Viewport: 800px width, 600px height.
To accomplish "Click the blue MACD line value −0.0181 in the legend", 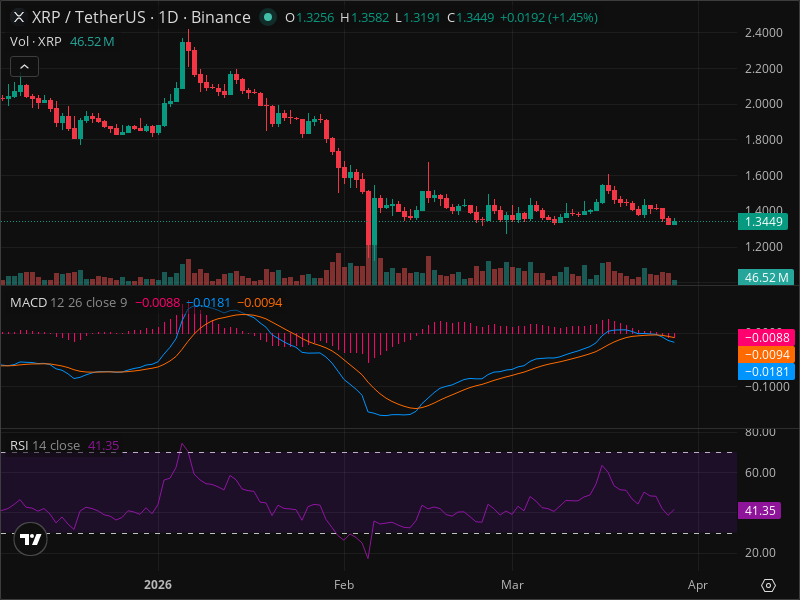I will pos(208,303).
